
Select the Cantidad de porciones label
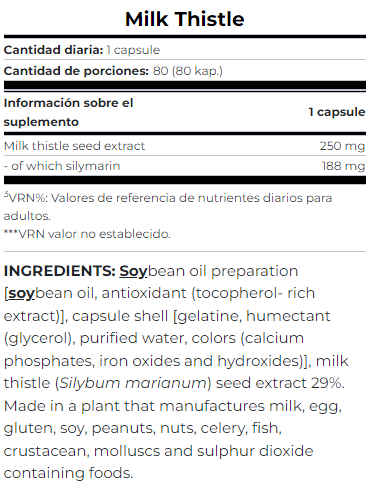(76, 71)
